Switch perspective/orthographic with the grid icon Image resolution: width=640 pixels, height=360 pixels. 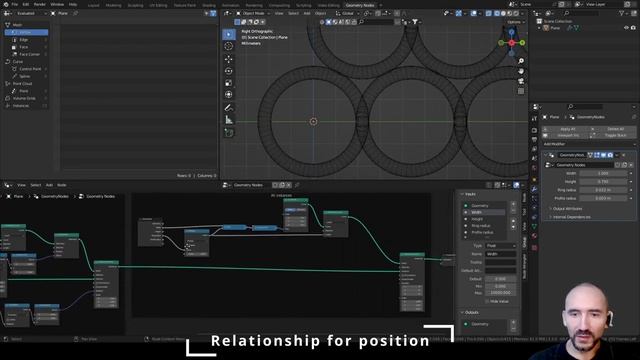[521, 91]
